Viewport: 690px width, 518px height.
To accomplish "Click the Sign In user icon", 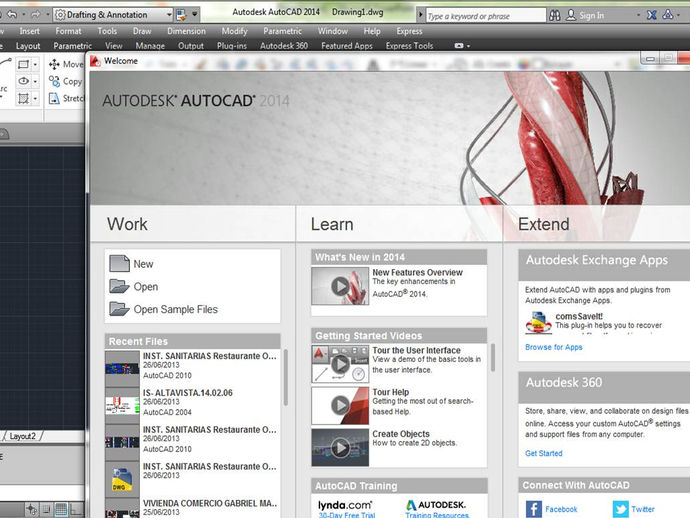I will click(x=571, y=15).
